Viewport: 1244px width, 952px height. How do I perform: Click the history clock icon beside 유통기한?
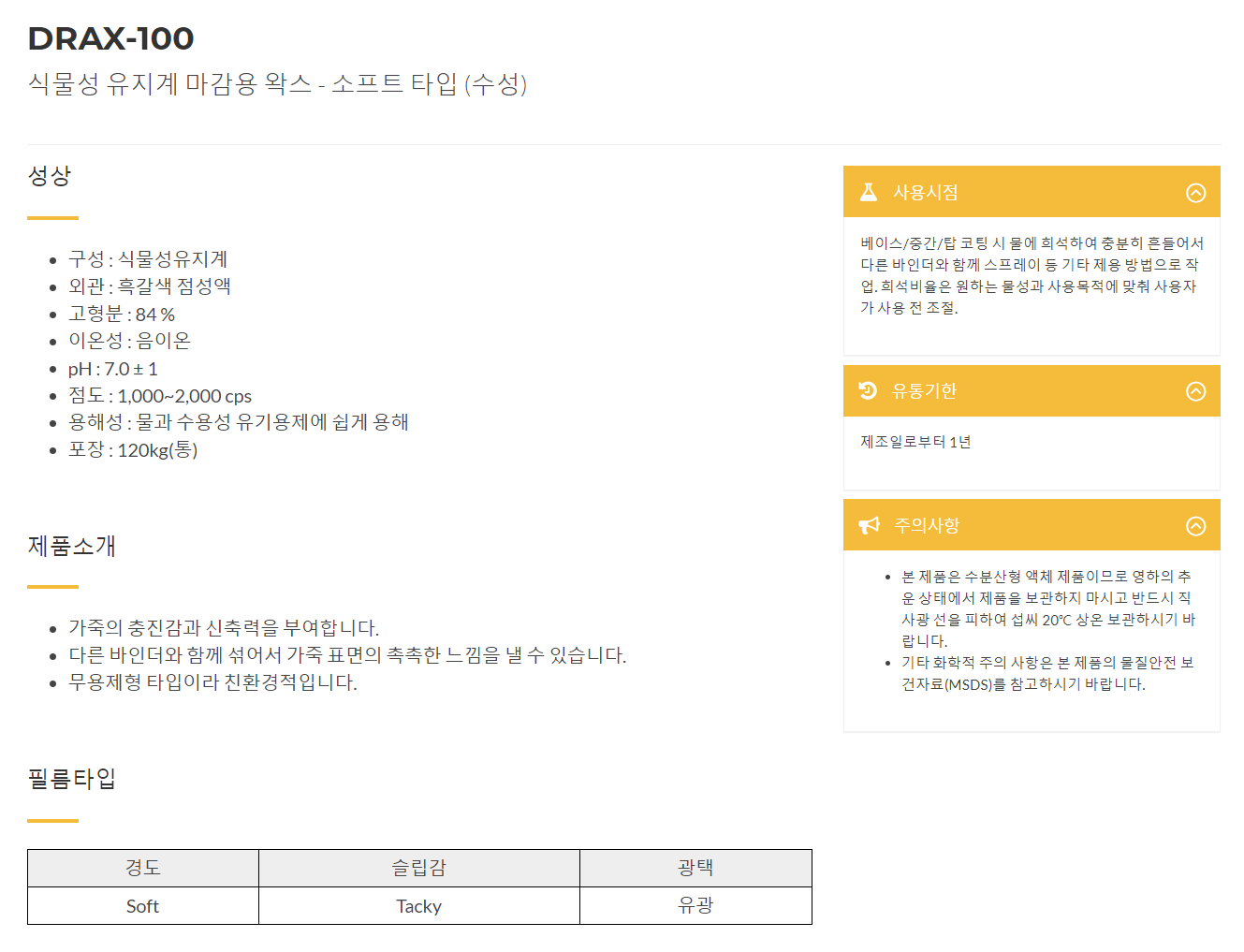point(868,390)
